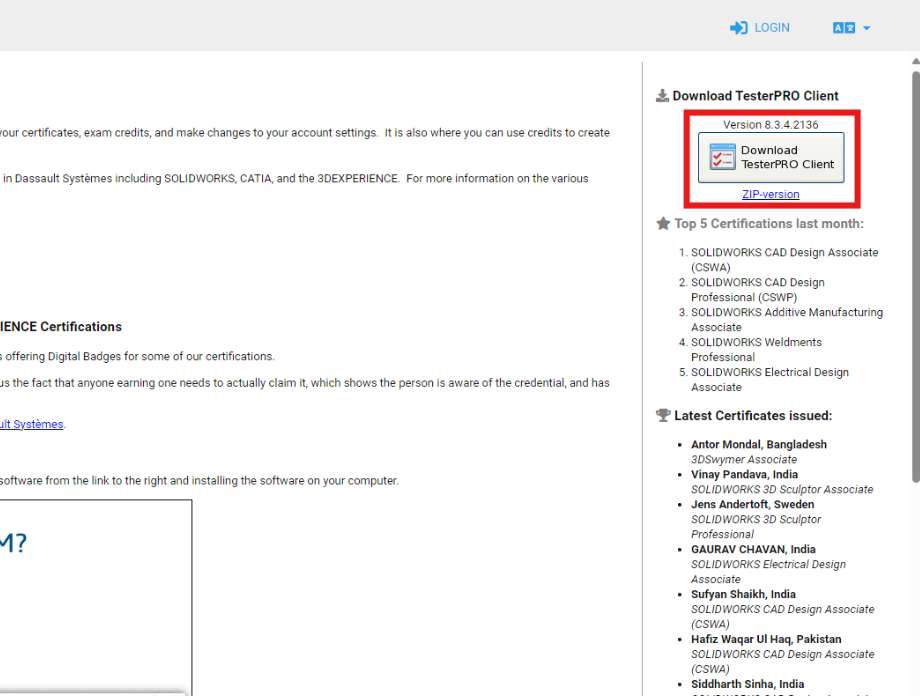Click the language translate icon
Viewport: 920px width, 696px height.
click(x=844, y=28)
